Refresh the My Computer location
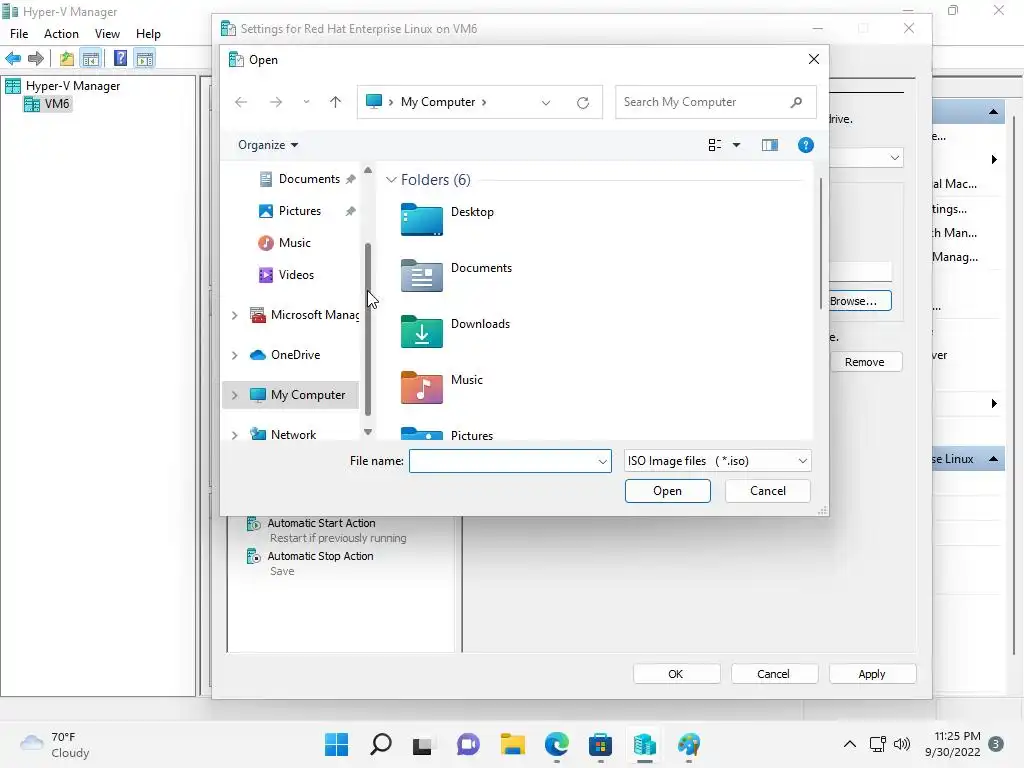 pos(583,103)
